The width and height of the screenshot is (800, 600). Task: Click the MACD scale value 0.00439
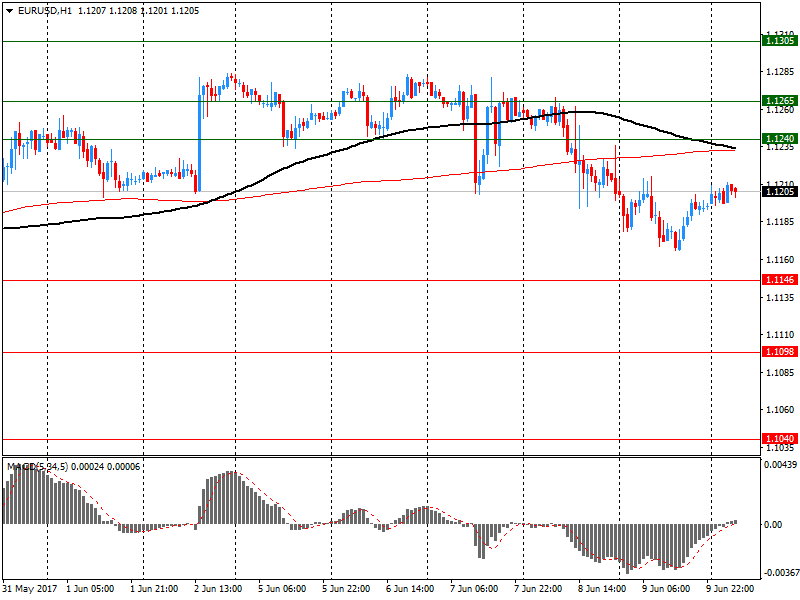coord(780,465)
